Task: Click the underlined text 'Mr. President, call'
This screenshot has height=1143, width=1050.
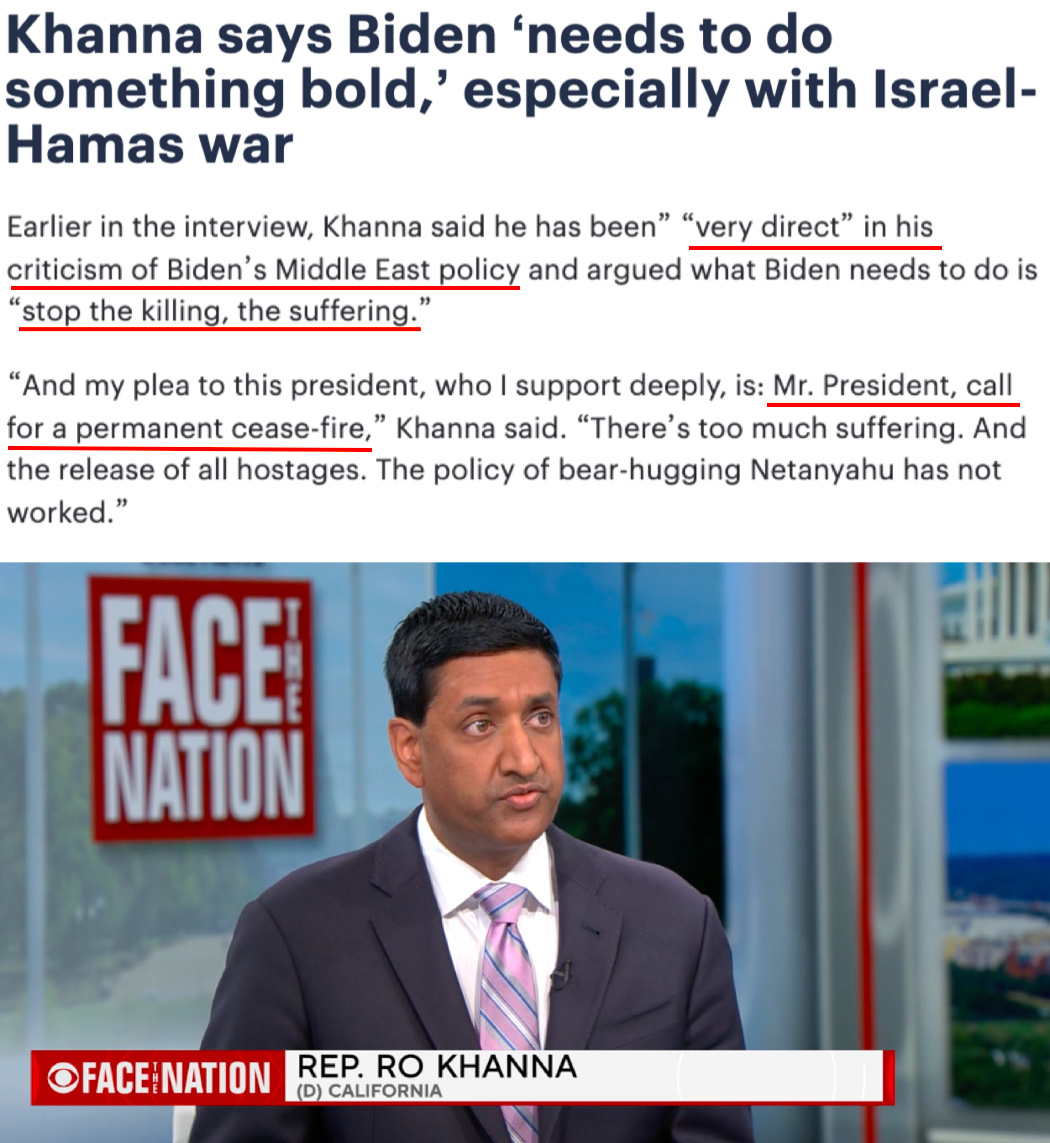Action: [x=892, y=385]
